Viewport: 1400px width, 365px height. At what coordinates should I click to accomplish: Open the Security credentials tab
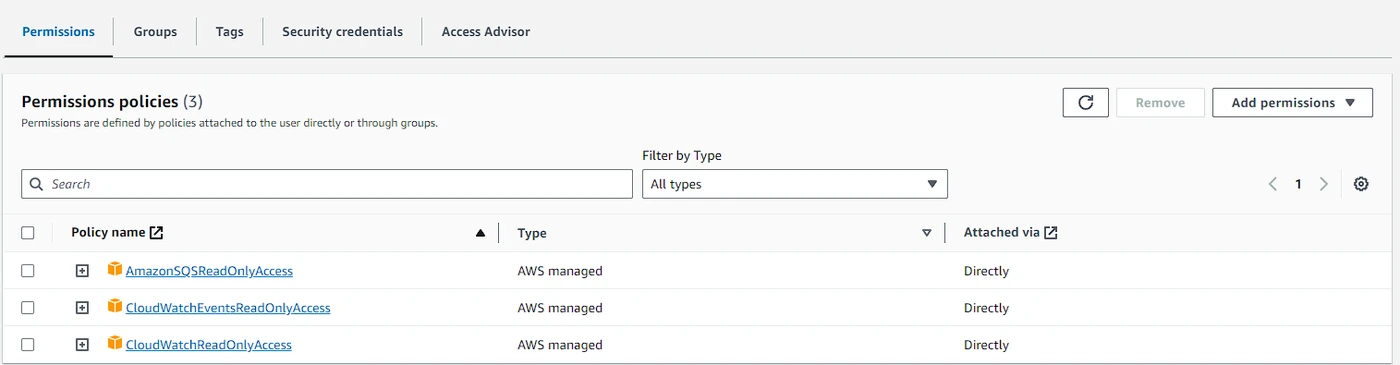click(342, 31)
